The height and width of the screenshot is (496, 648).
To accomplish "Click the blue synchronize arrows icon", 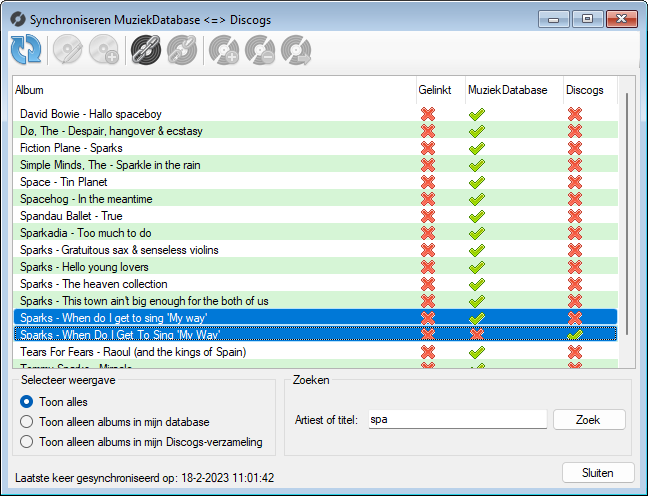I will coord(26,50).
